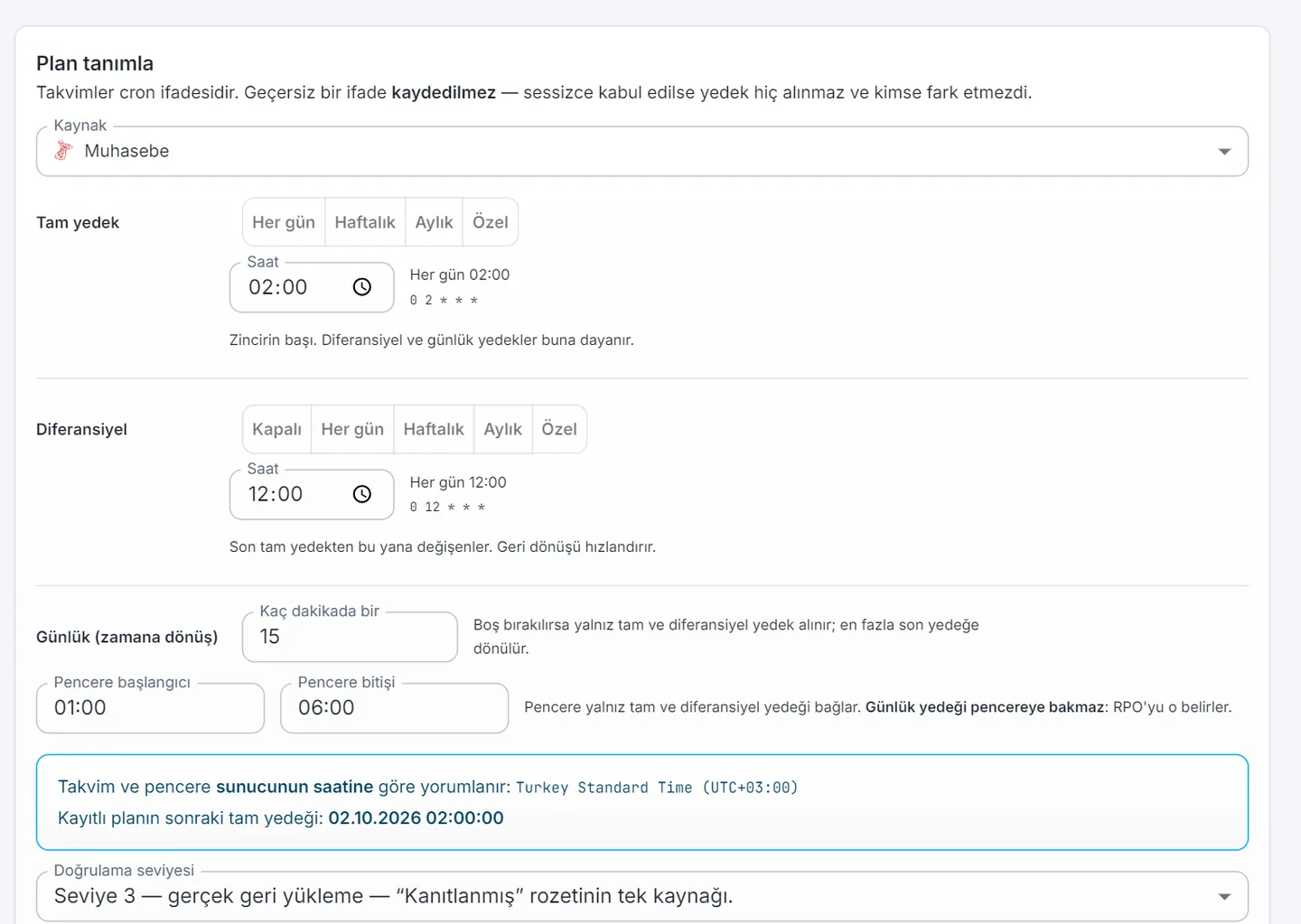Click 'Turkey Standard Time (UTC+03:00)' text
This screenshot has height=924, width=1301.
pos(657,788)
